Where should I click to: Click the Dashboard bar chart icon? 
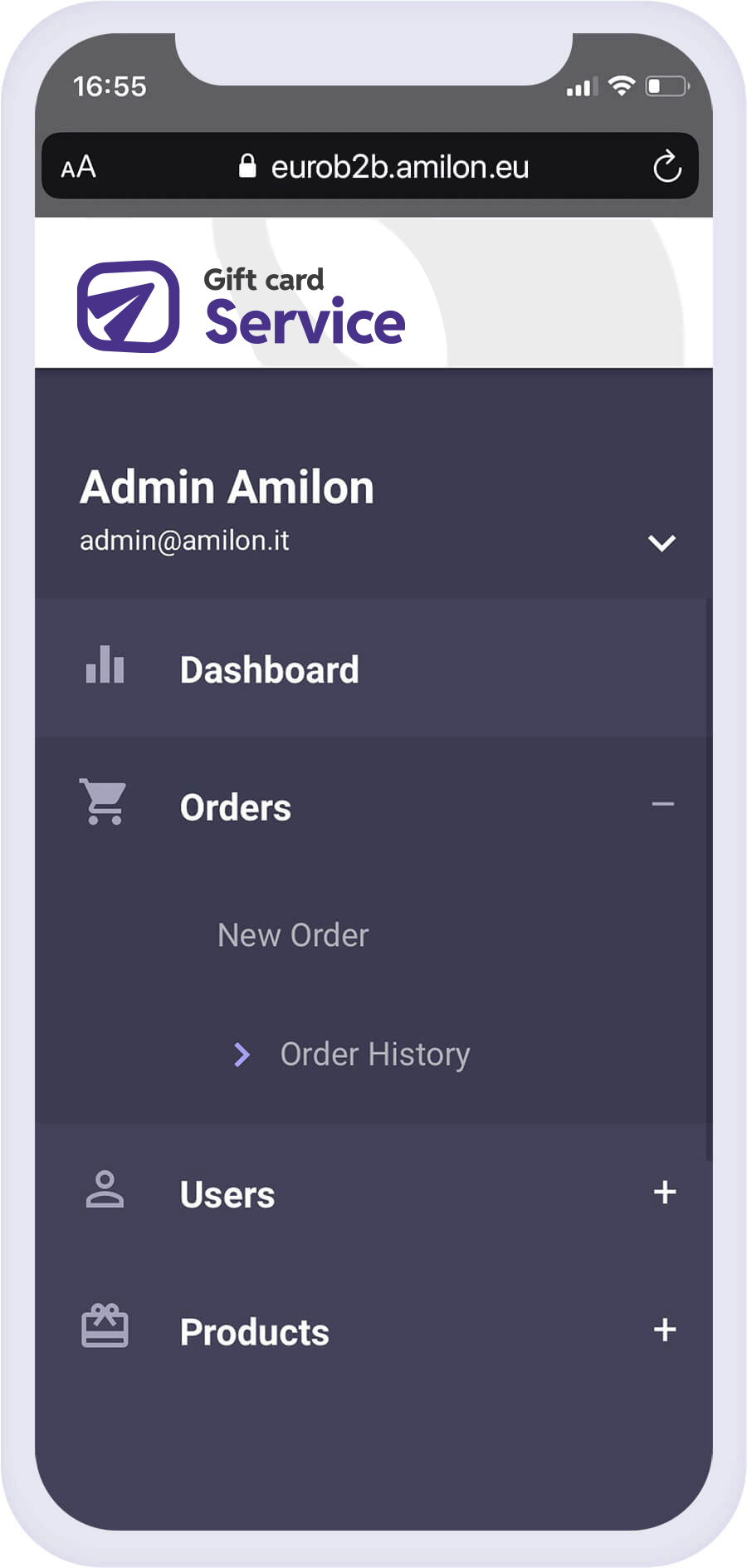click(105, 665)
